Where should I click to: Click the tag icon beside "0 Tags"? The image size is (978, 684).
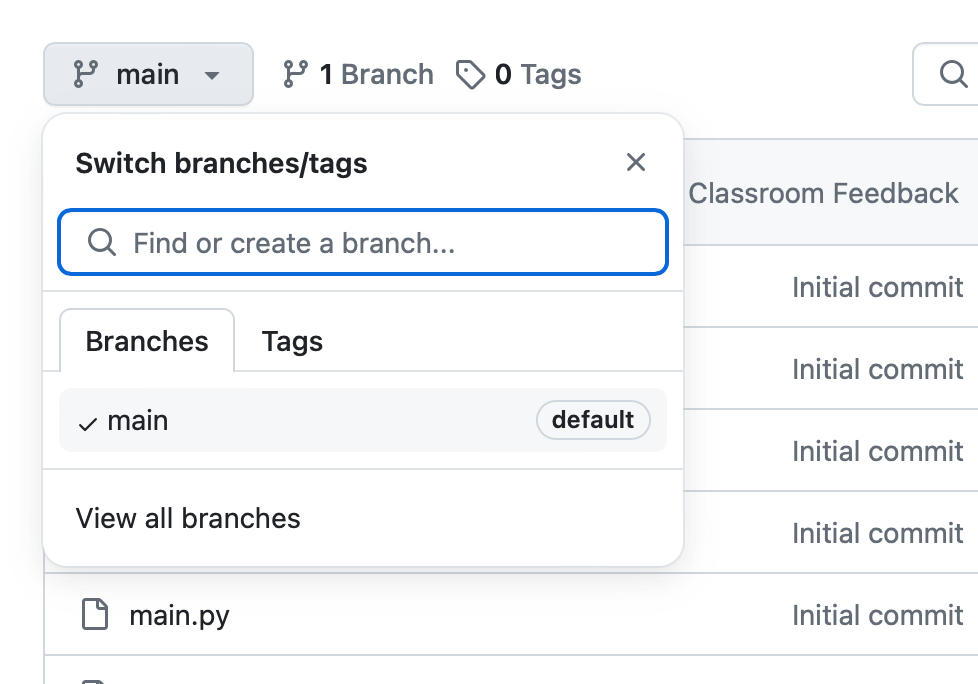[x=470, y=74]
